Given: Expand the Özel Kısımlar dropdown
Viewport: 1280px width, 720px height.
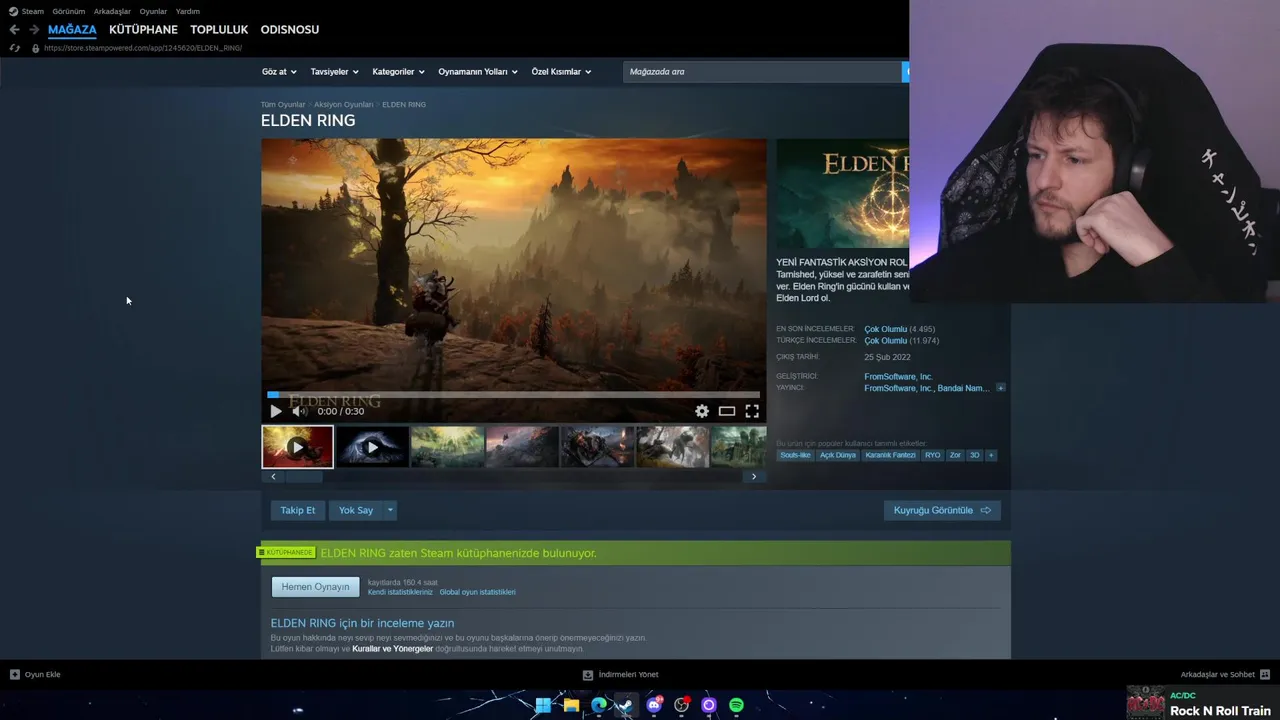Looking at the screenshot, I should [561, 72].
